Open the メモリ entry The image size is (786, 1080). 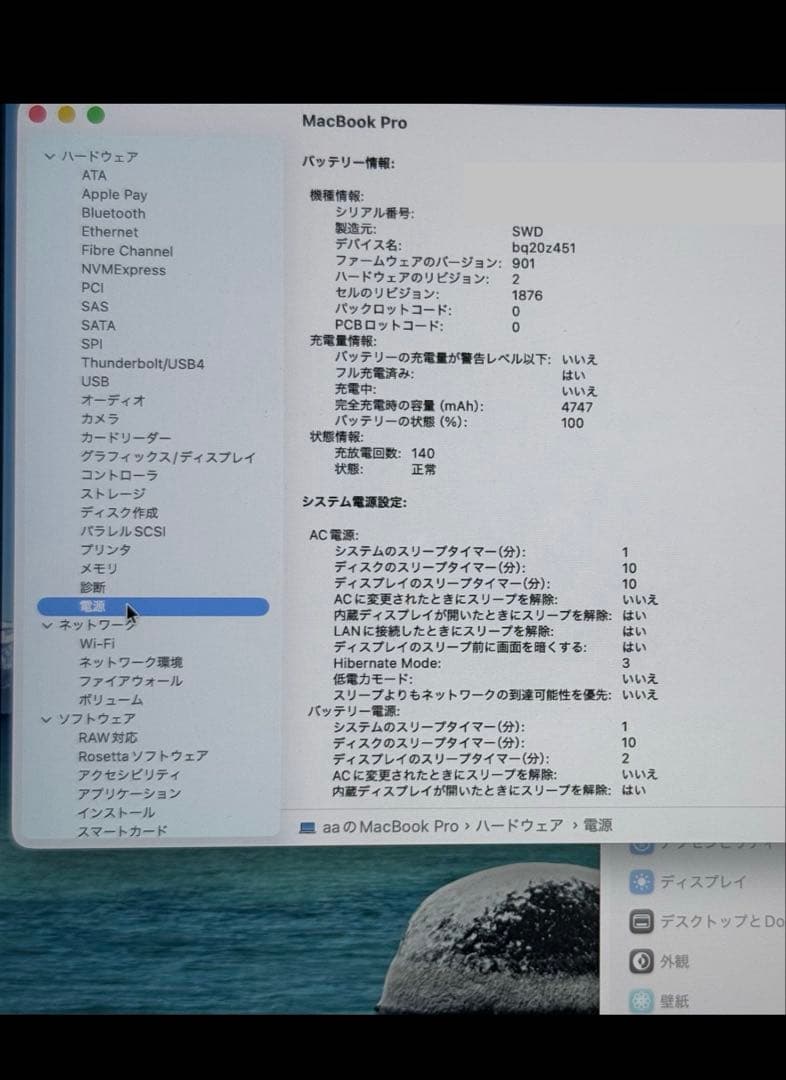(99, 568)
